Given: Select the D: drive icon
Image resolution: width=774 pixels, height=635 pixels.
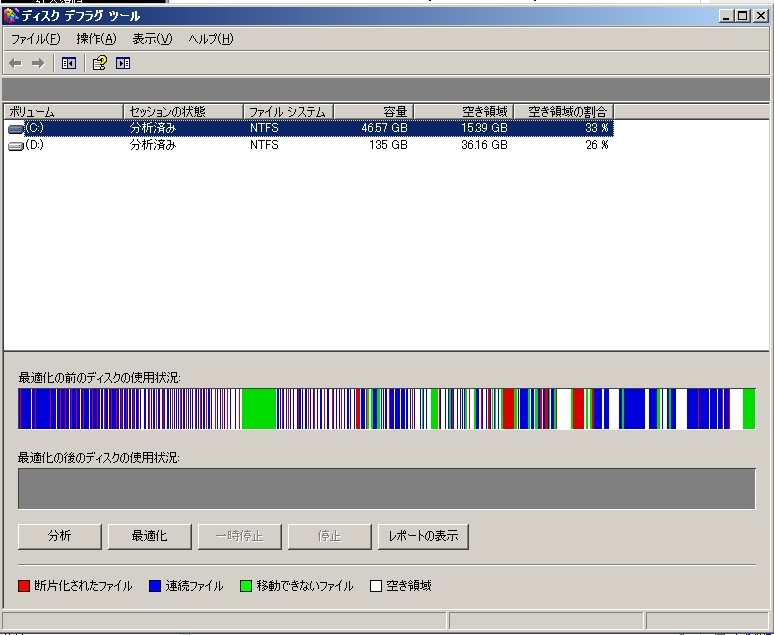Looking at the screenshot, I should 16,145.
